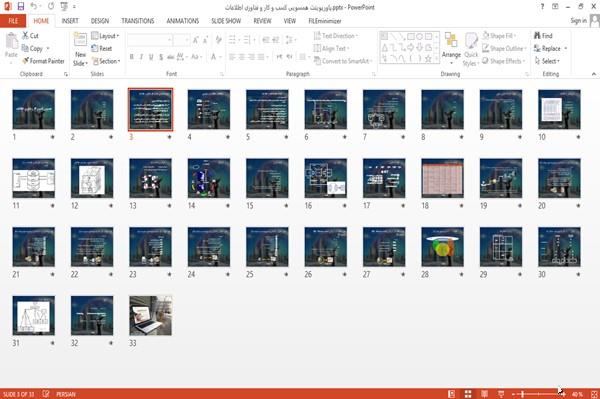Select slide 18 table thumbnail
The image size is (600, 399).
tap(442, 178)
